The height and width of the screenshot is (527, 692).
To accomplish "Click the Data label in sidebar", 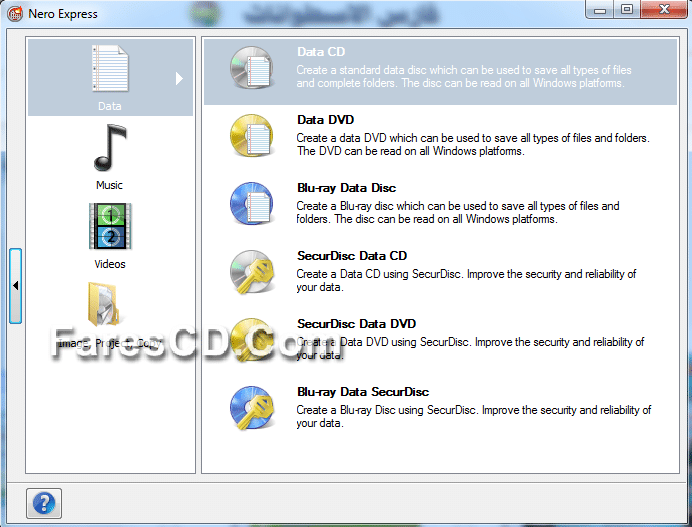I will pyautogui.click(x=109, y=106).
